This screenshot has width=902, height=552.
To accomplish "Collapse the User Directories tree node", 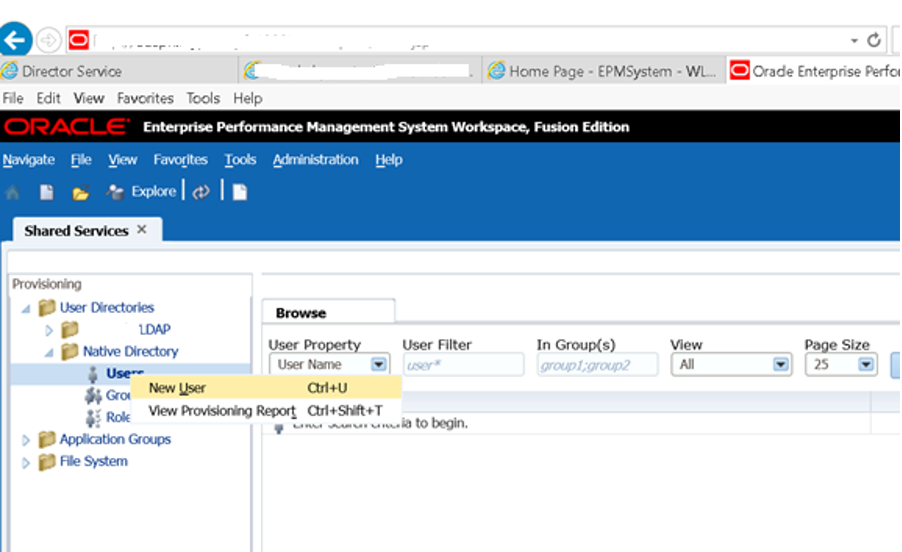I will point(26,309).
